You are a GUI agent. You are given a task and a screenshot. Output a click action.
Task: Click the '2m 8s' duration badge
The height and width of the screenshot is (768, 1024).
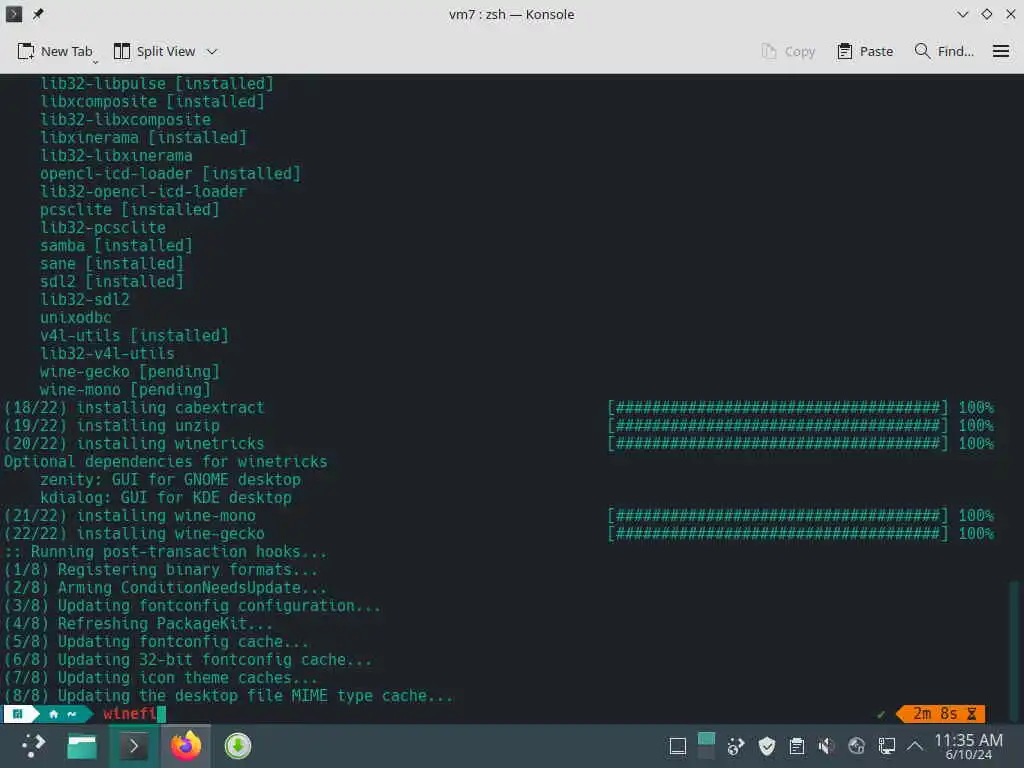click(941, 714)
